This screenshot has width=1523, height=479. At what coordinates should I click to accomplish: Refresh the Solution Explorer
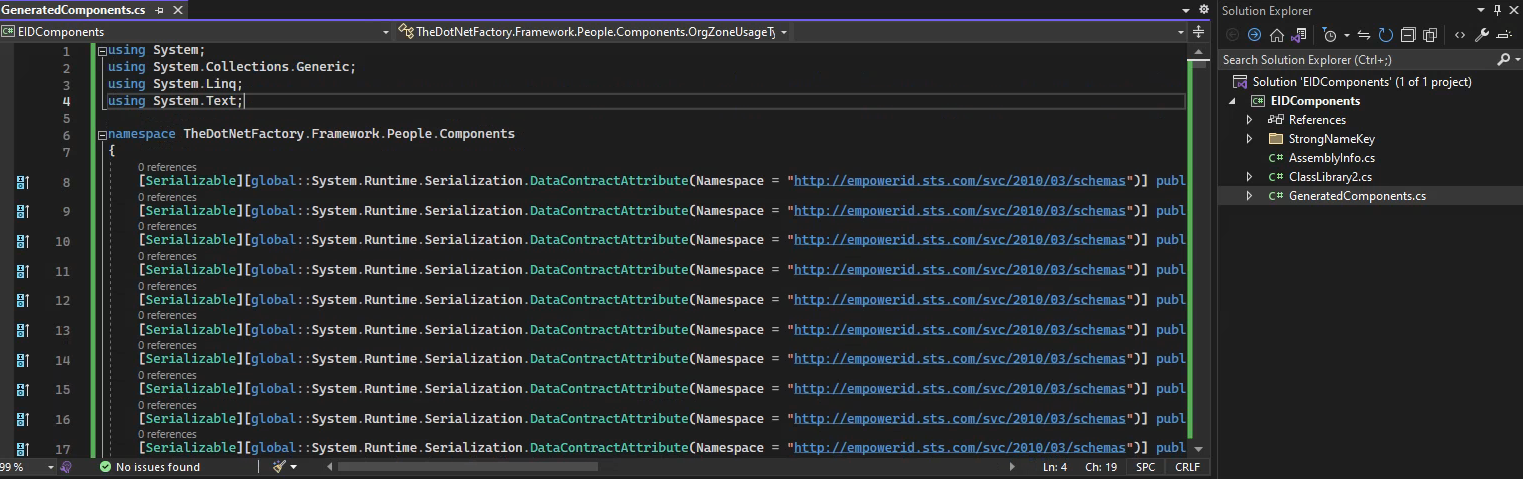pos(1386,34)
